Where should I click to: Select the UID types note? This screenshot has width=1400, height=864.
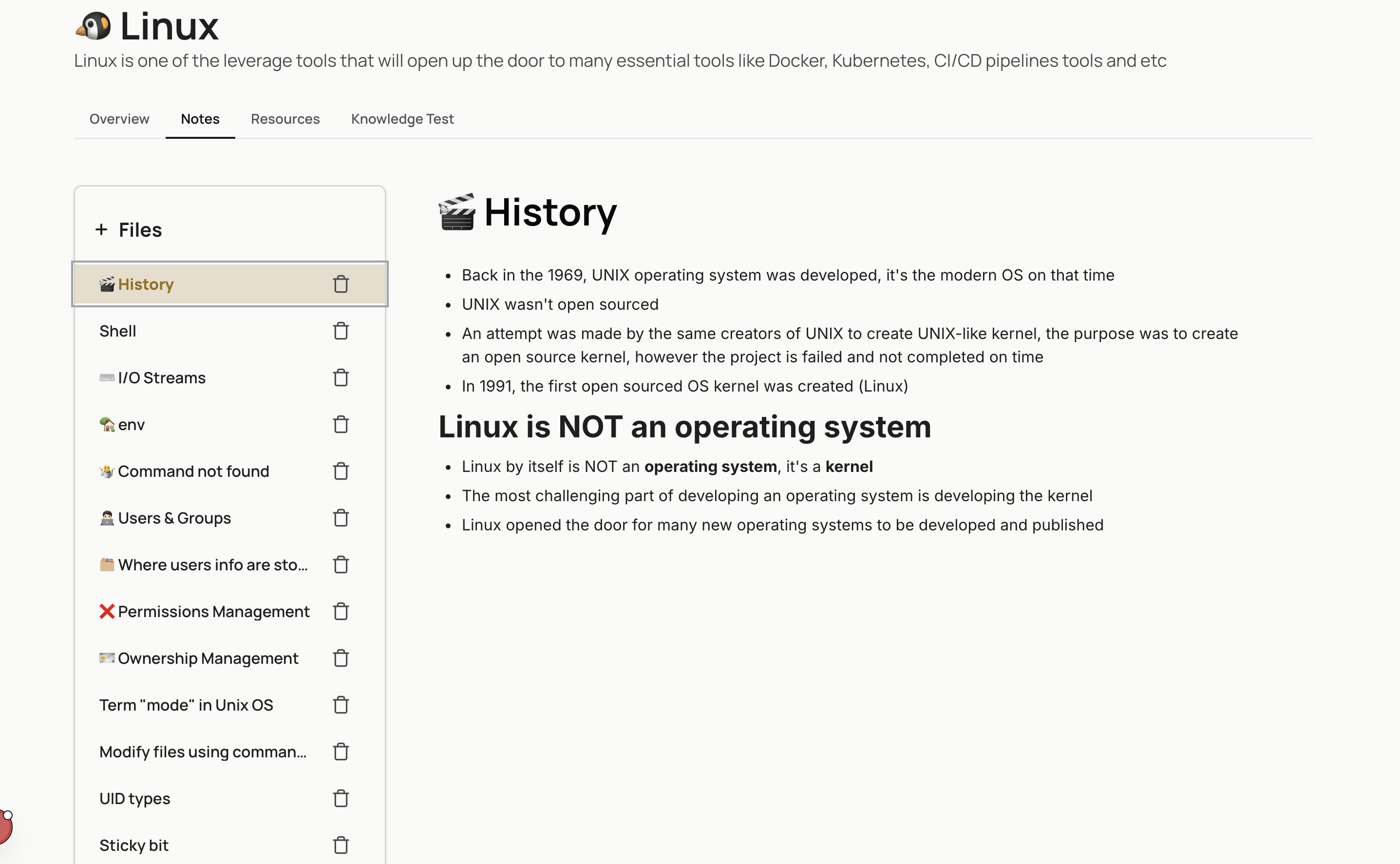135,798
